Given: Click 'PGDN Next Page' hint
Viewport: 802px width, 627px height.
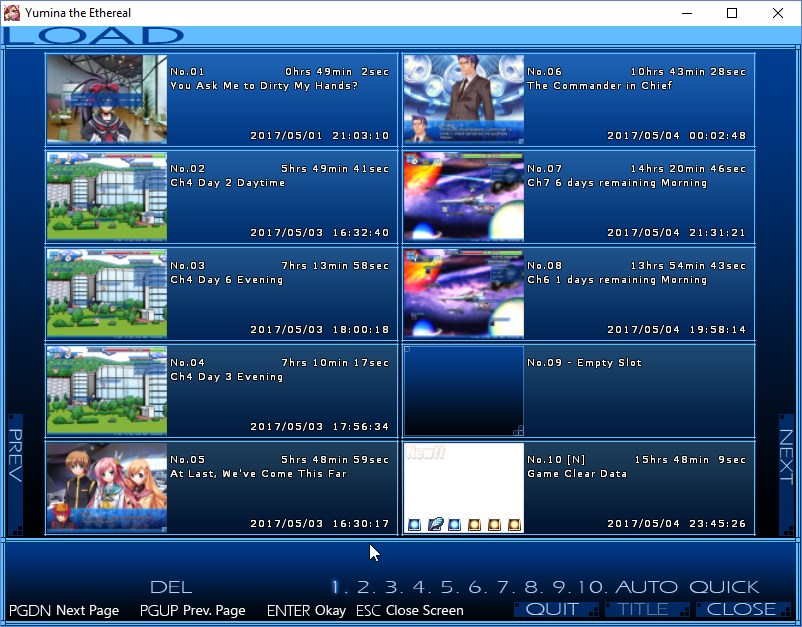Looking at the screenshot, I should tap(64, 610).
